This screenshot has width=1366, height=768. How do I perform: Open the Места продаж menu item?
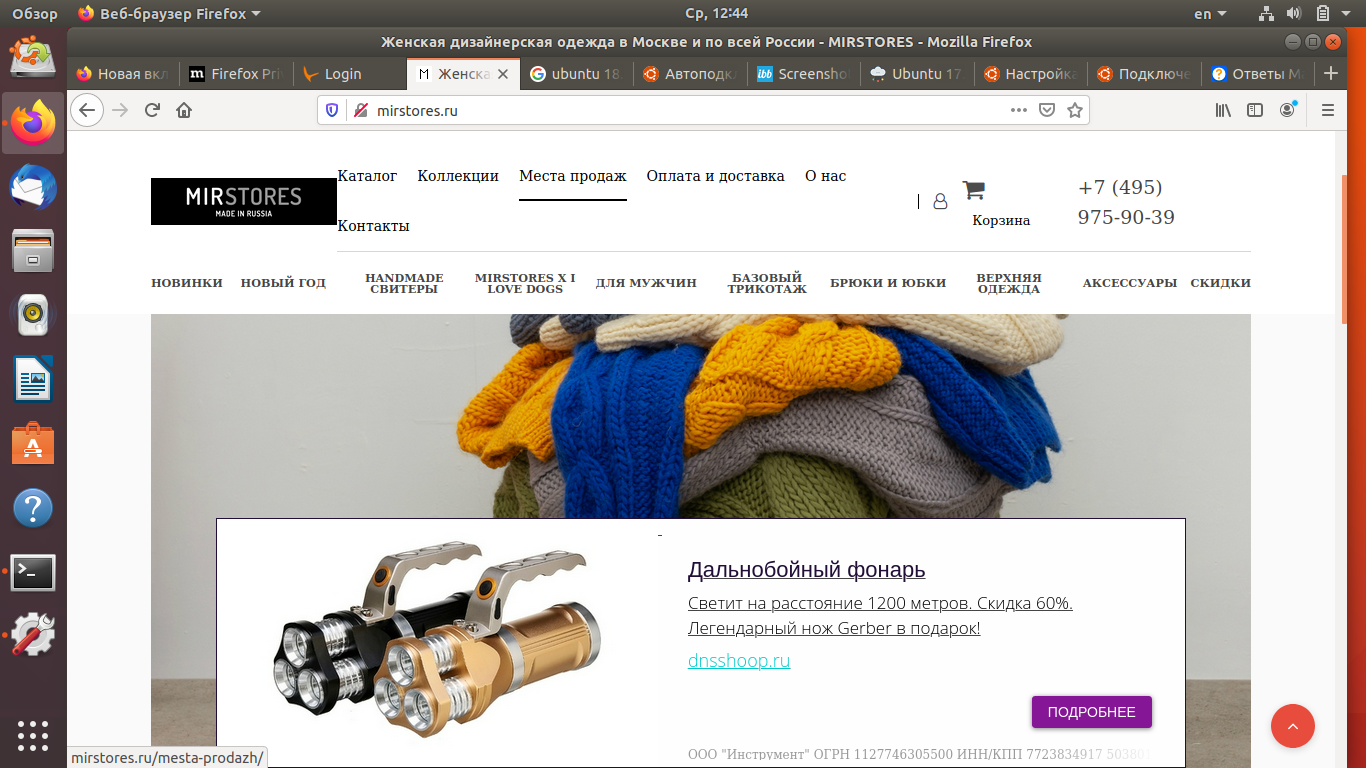pos(572,176)
